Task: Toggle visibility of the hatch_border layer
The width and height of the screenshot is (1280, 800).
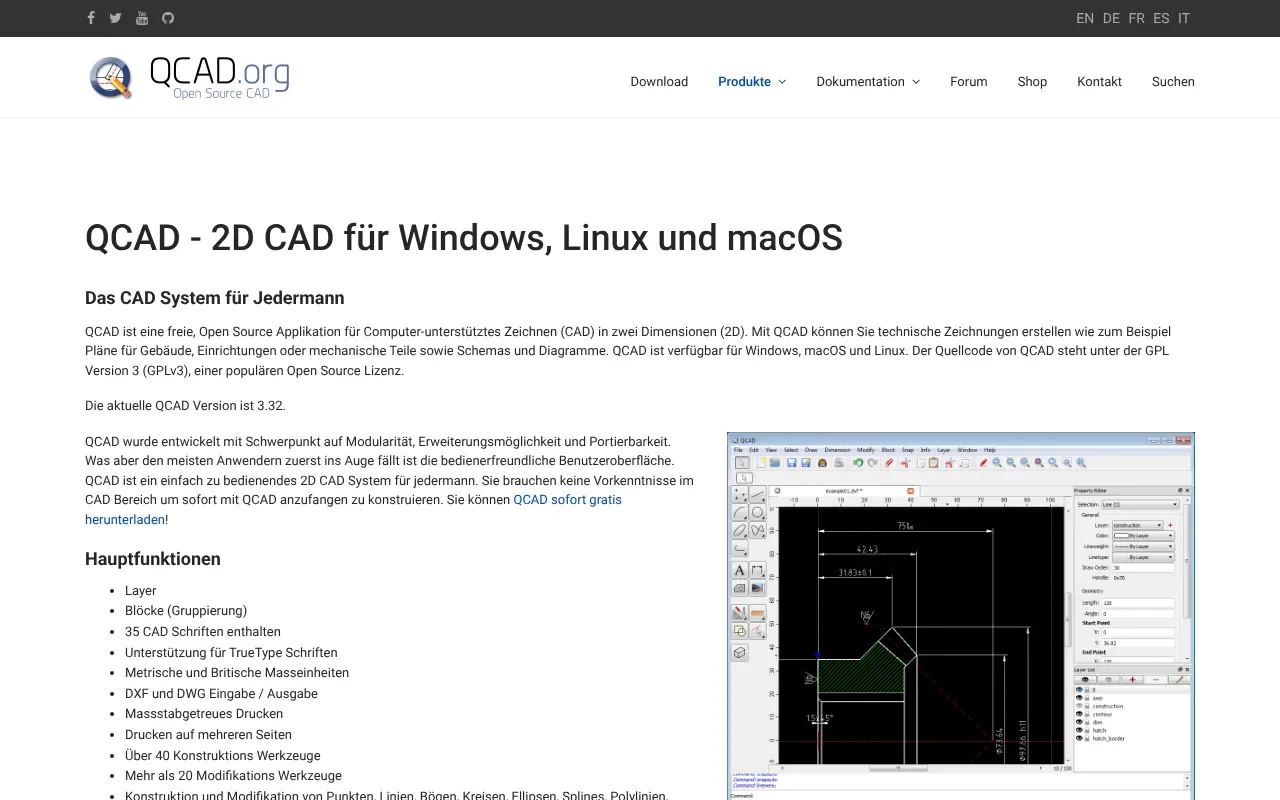Action: click(1079, 738)
